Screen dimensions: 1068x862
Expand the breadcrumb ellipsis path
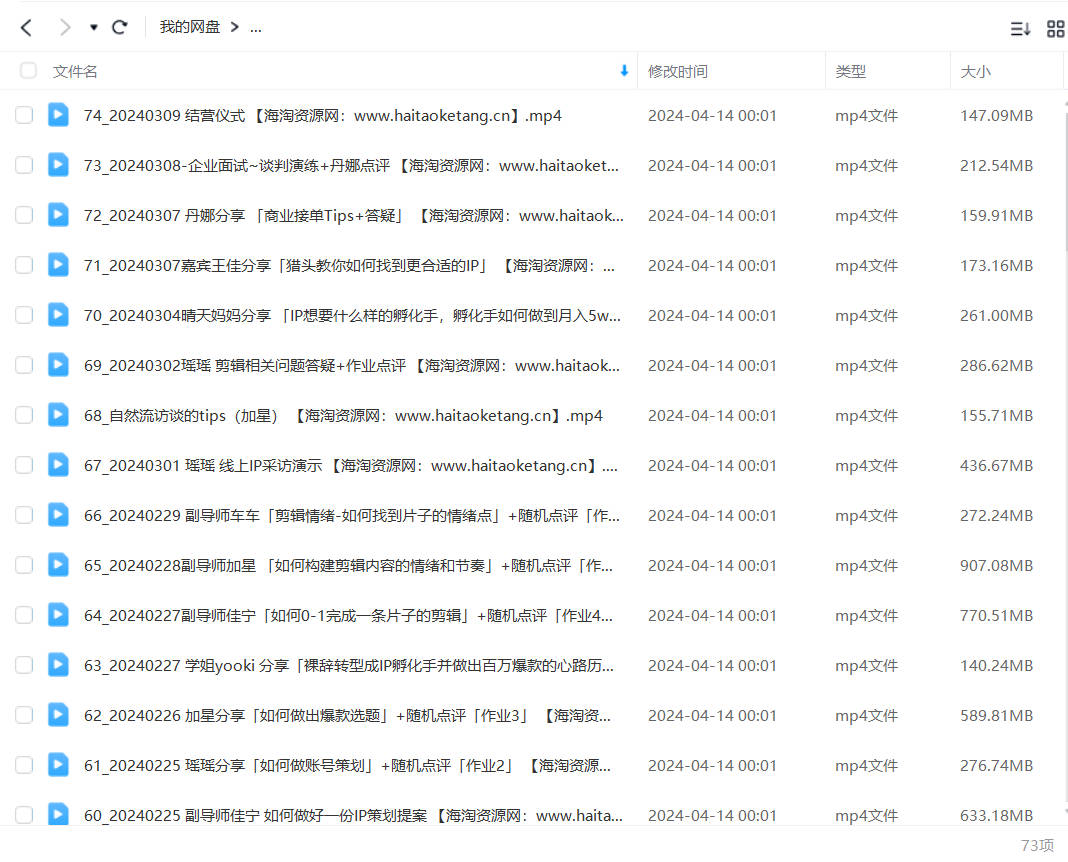pyautogui.click(x=255, y=28)
